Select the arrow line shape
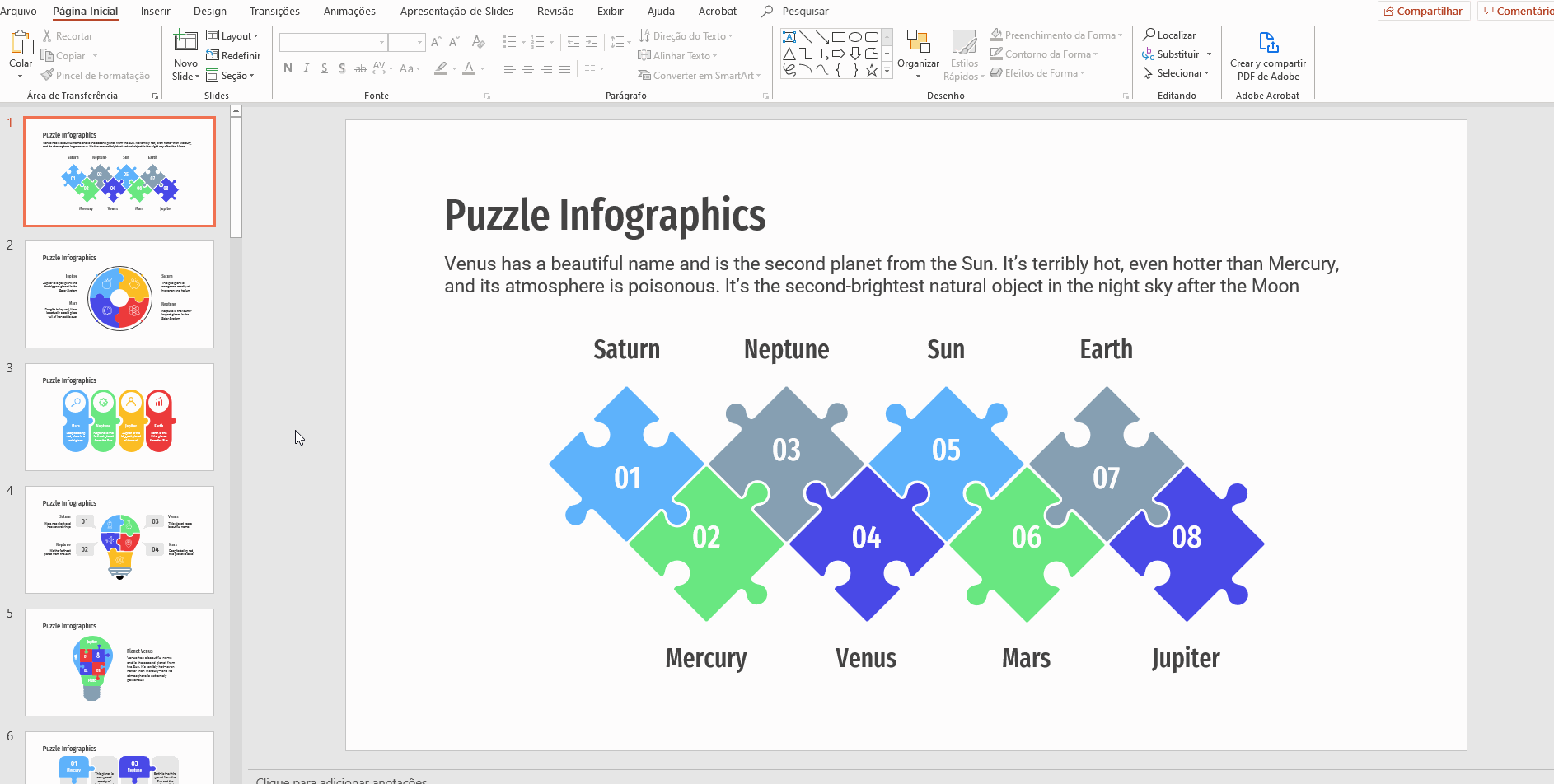The height and width of the screenshot is (784, 1554). (822, 37)
